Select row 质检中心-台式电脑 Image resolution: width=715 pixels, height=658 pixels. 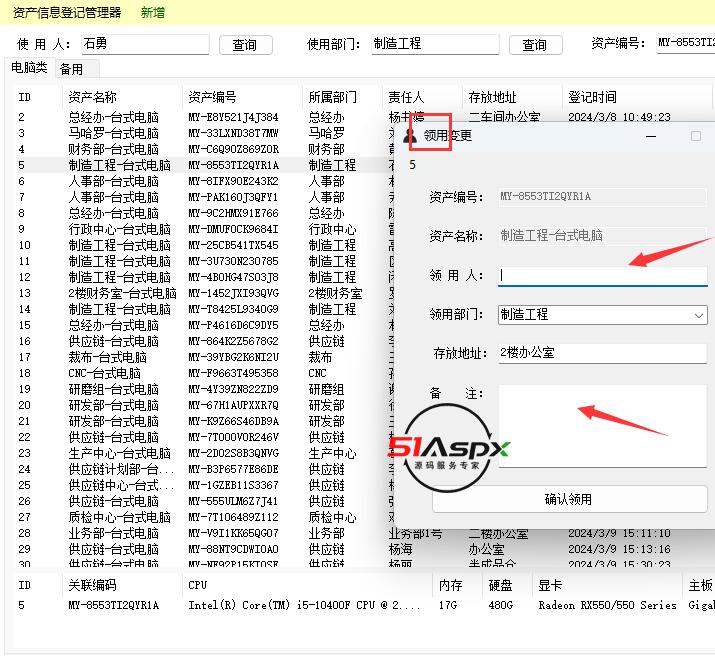point(119,517)
